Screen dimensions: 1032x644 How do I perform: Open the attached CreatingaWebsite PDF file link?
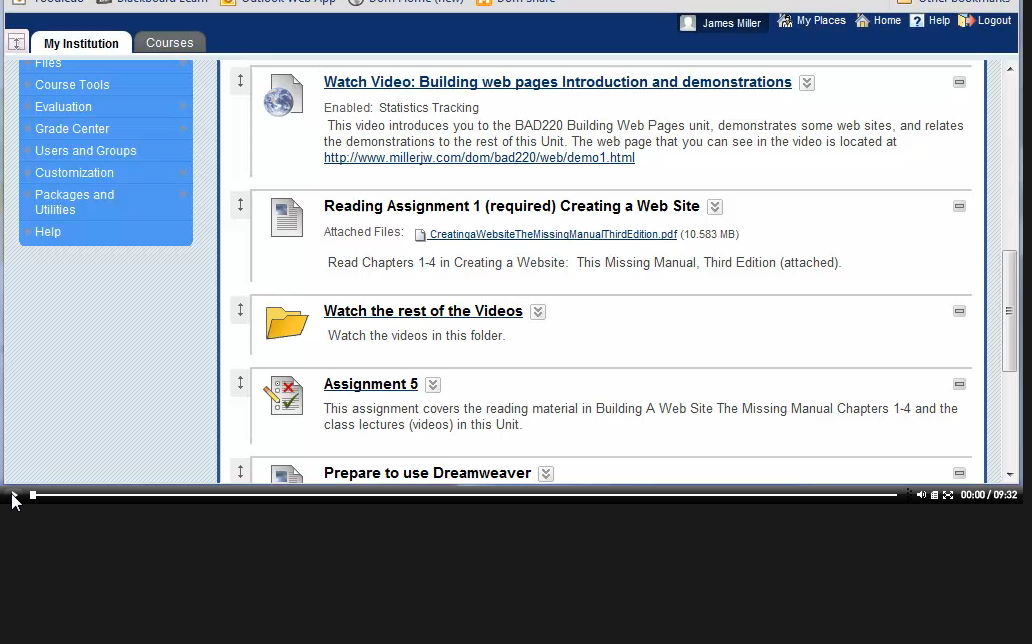[x=552, y=235]
